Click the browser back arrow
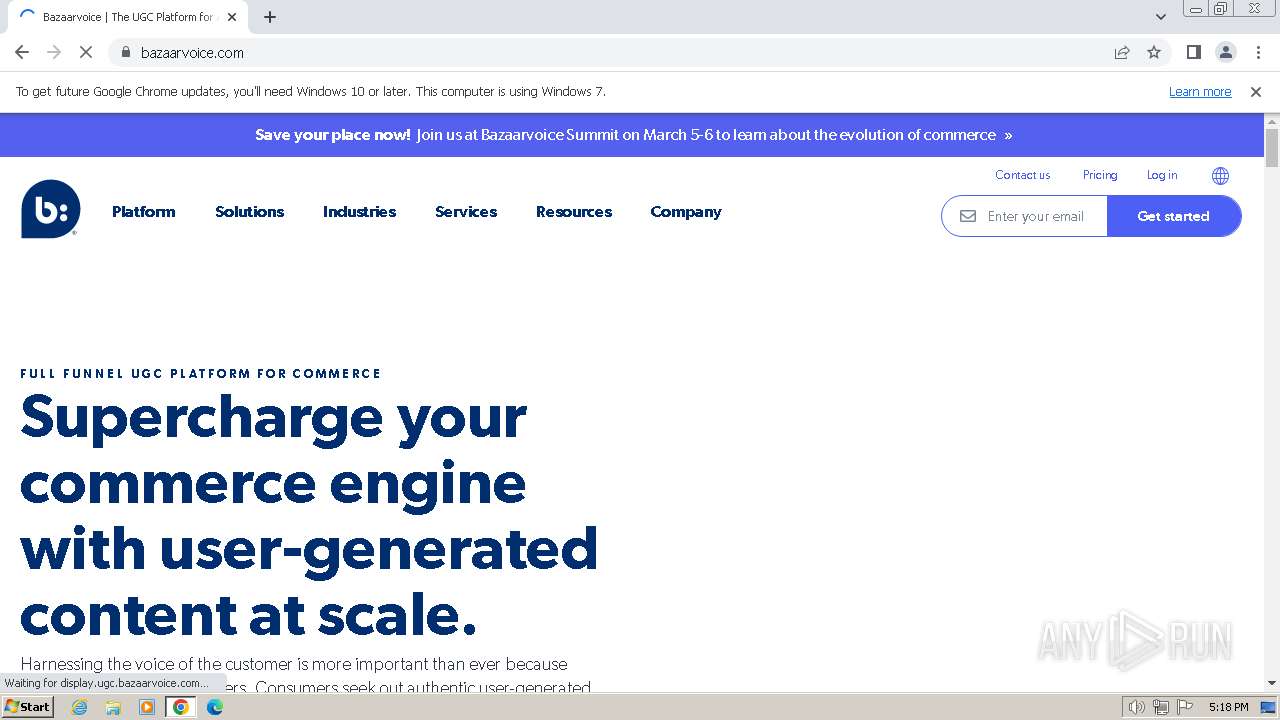Screen dimensions: 1280x720 pos(22,53)
